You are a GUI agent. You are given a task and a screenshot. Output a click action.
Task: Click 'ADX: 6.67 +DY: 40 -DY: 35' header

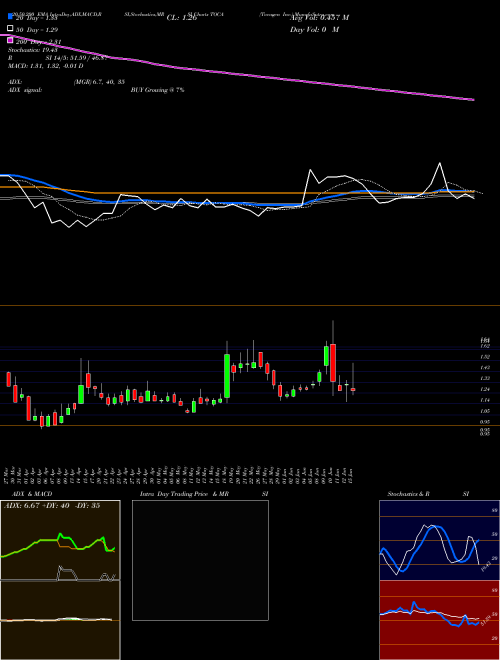pyautogui.click(x=52, y=506)
